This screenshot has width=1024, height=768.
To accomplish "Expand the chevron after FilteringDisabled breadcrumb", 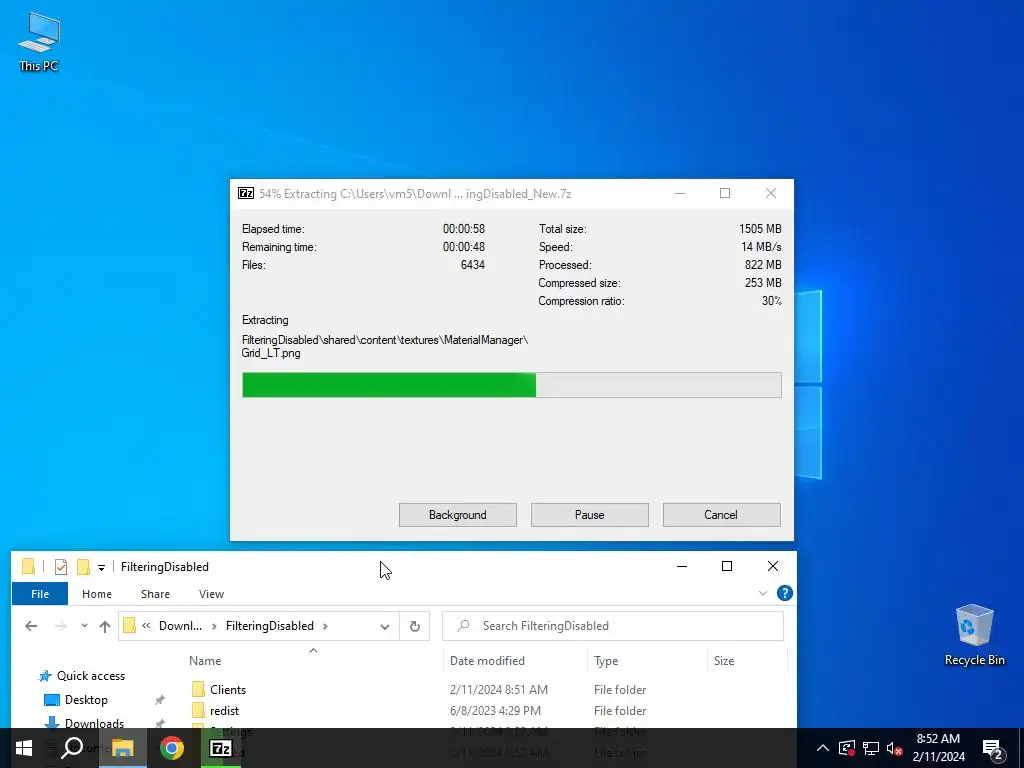I will 325,626.
